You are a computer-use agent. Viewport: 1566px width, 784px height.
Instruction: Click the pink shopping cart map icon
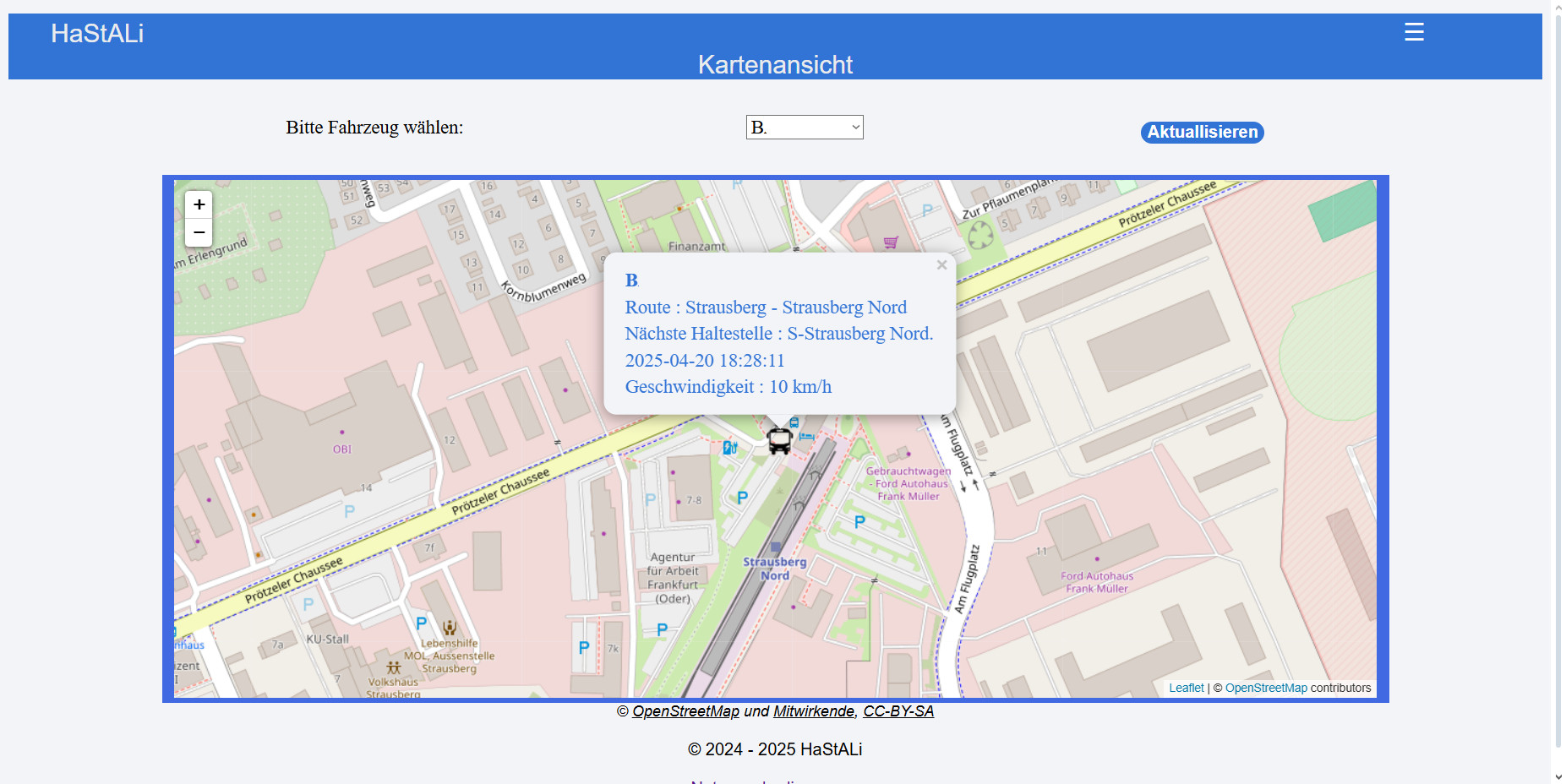[x=891, y=242]
